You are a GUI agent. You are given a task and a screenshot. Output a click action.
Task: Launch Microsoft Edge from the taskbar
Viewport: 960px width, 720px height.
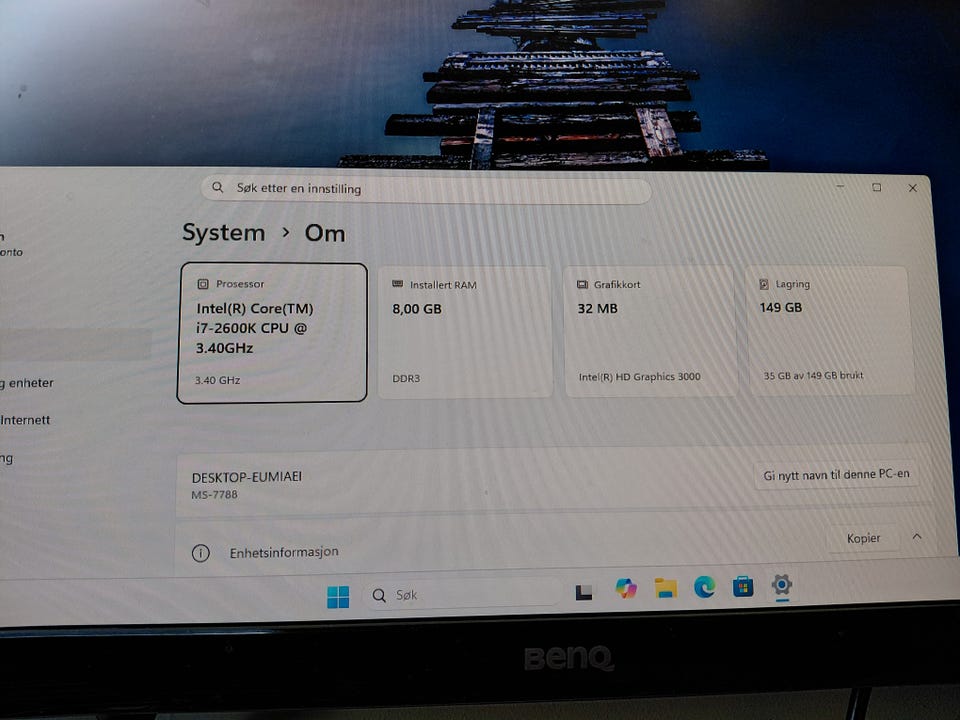coord(705,587)
